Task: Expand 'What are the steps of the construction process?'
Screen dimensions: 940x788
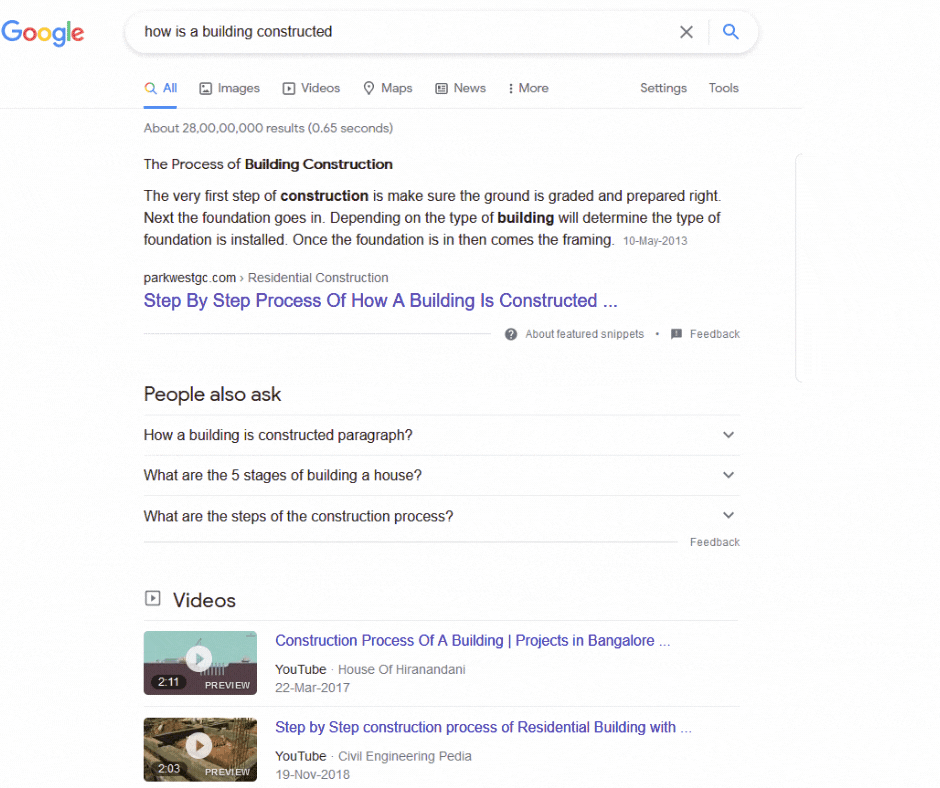Action: [x=729, y=515]
